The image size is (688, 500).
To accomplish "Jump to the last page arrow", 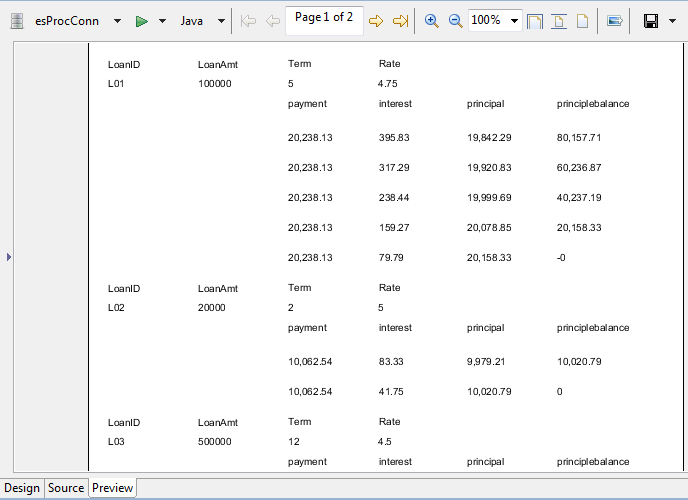I will 400,21.
